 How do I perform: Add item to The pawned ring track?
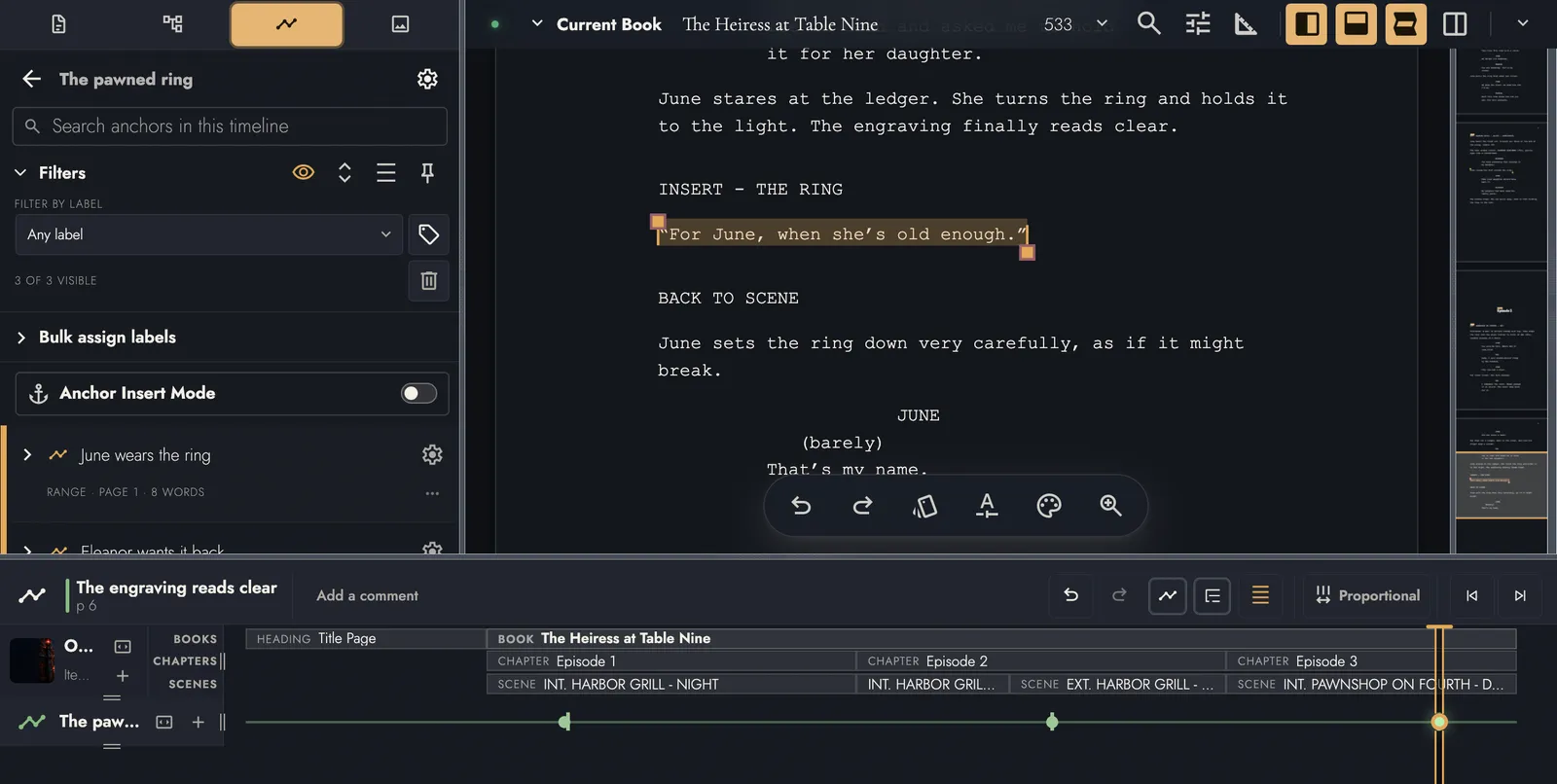coord(199,722)
